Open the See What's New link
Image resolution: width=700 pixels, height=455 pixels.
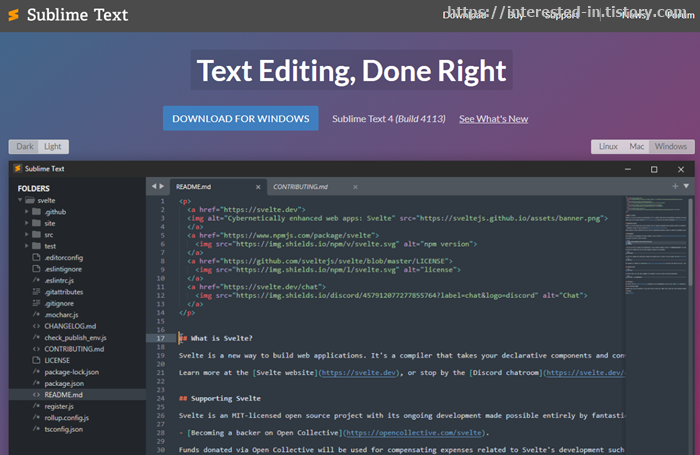(493, 119)
